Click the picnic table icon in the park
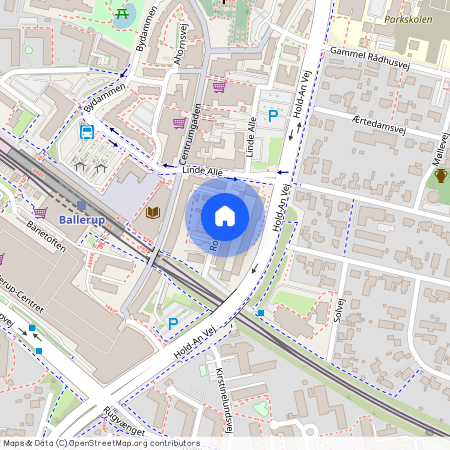Viewport: 450px width, 450px height. tap(122, 14)
